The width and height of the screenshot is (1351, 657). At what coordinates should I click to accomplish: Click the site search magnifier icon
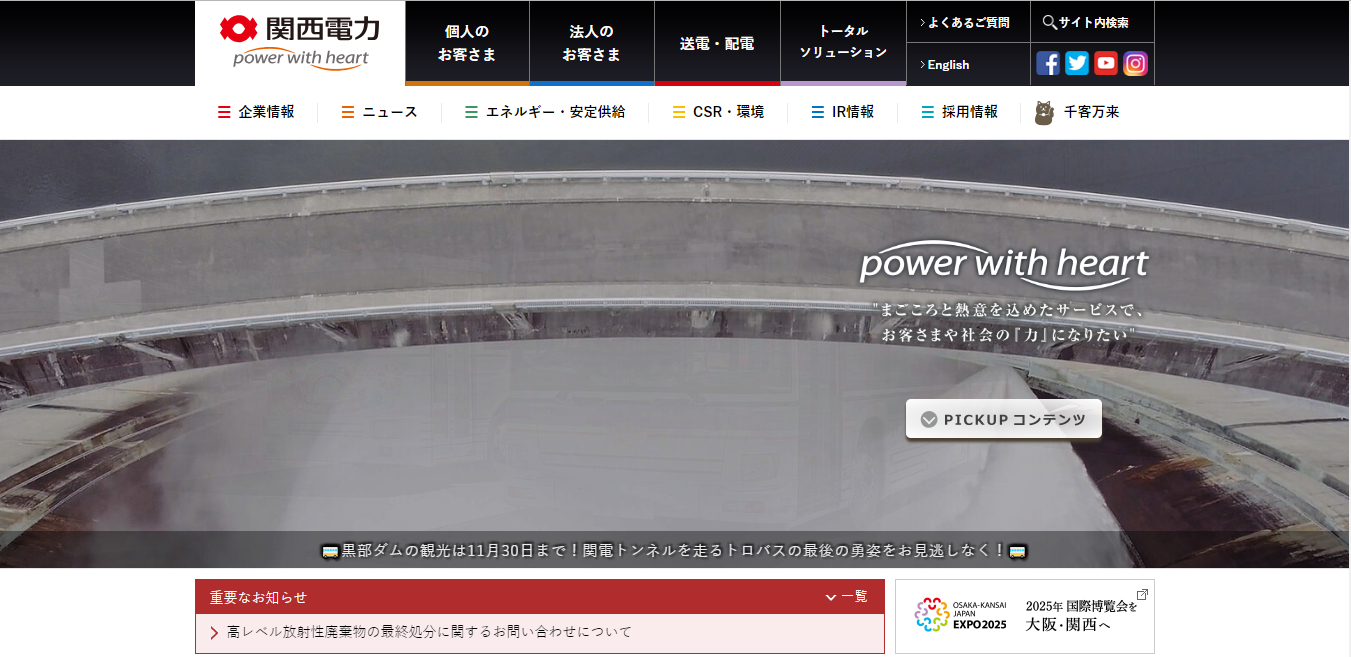pyautogui.click(x=1049, y=22)
